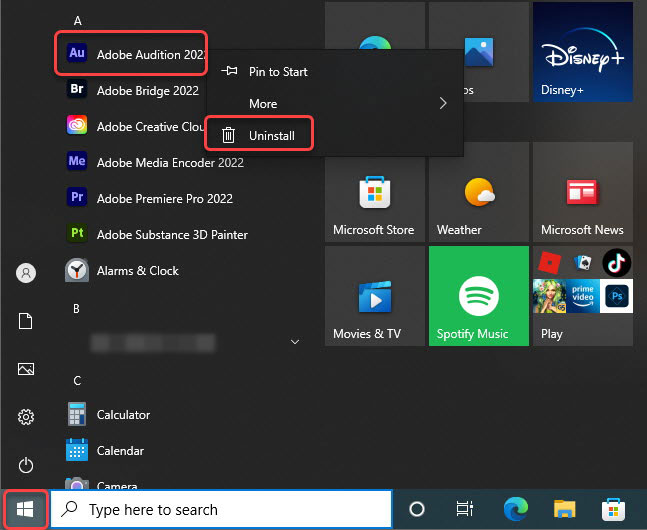This screenshot has width=647, height=530.
Task: Open the Weather tile
Action: pos(479,192)
